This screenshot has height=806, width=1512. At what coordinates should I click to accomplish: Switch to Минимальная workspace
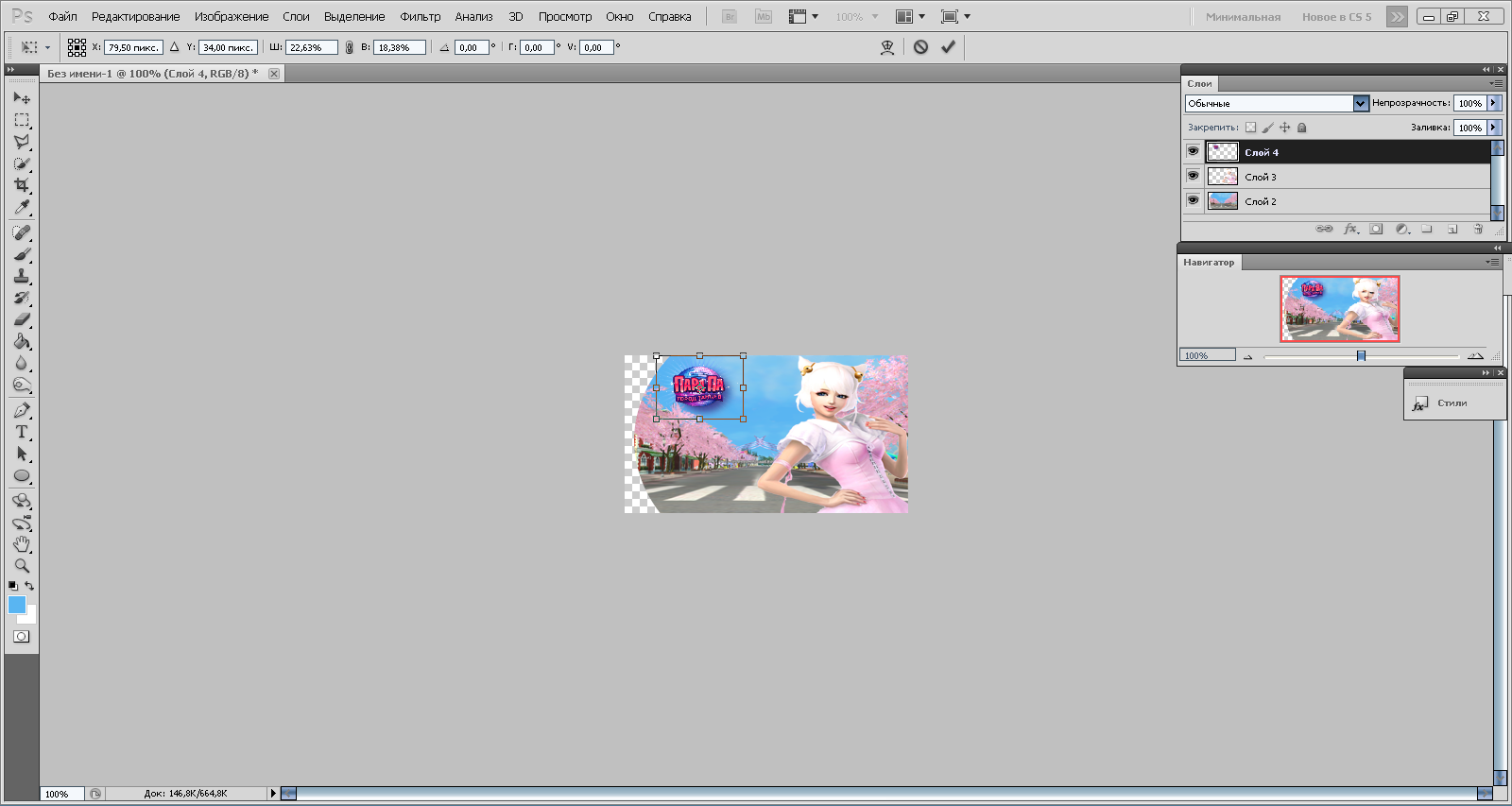click(x=1243, y=17)
